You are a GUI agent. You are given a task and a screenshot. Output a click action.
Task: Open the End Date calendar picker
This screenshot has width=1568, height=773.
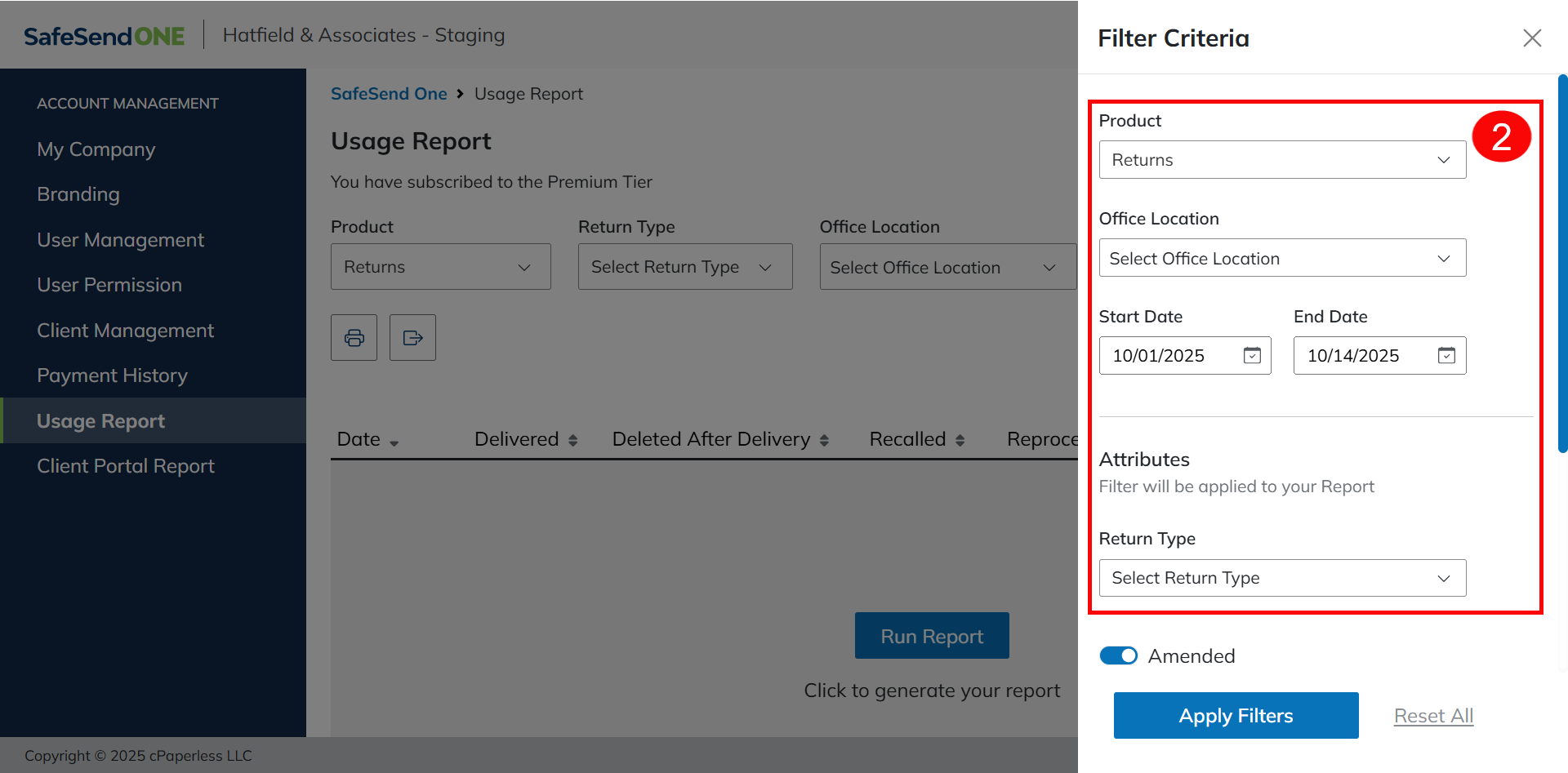1445,356
